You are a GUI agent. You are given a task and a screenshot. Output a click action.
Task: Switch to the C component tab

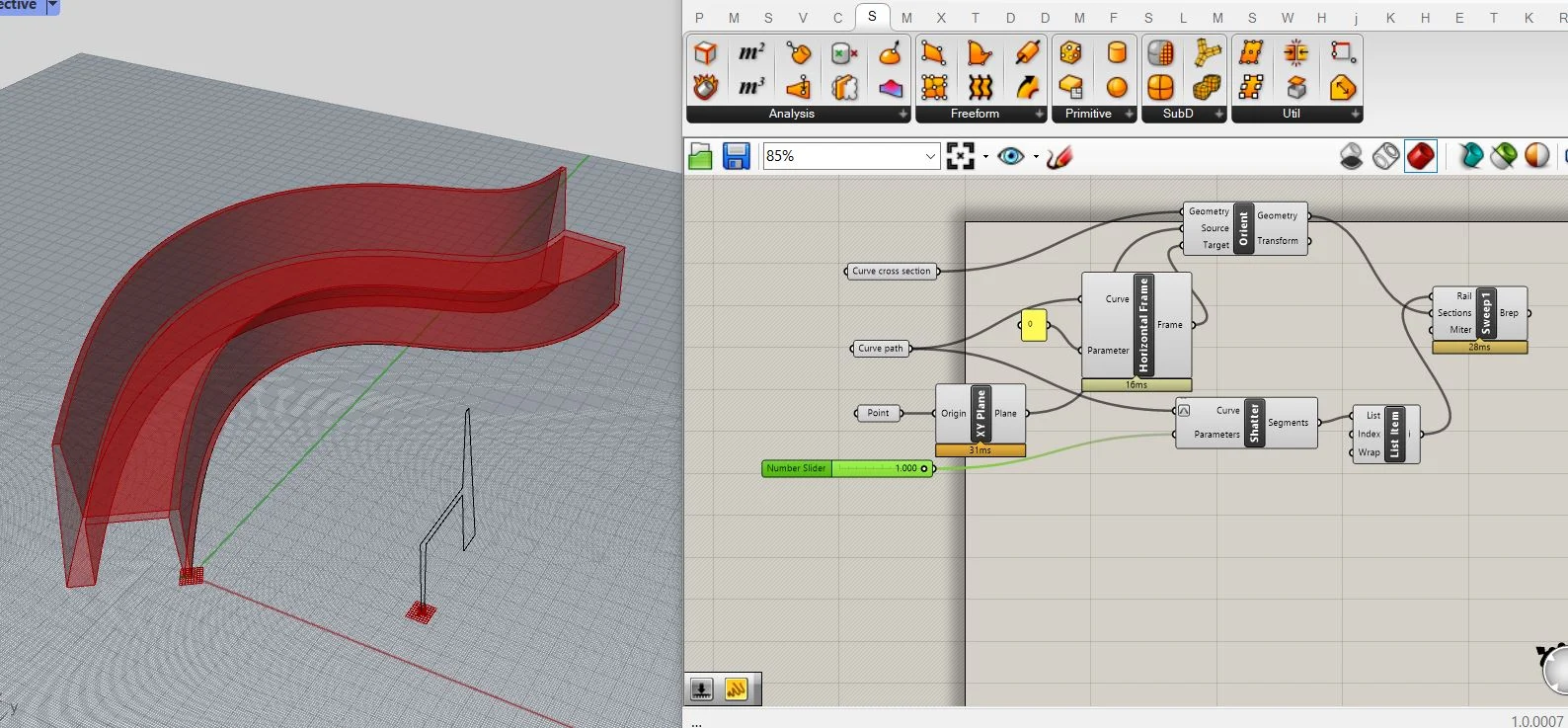pyautogui.click(x=837, y=18)
